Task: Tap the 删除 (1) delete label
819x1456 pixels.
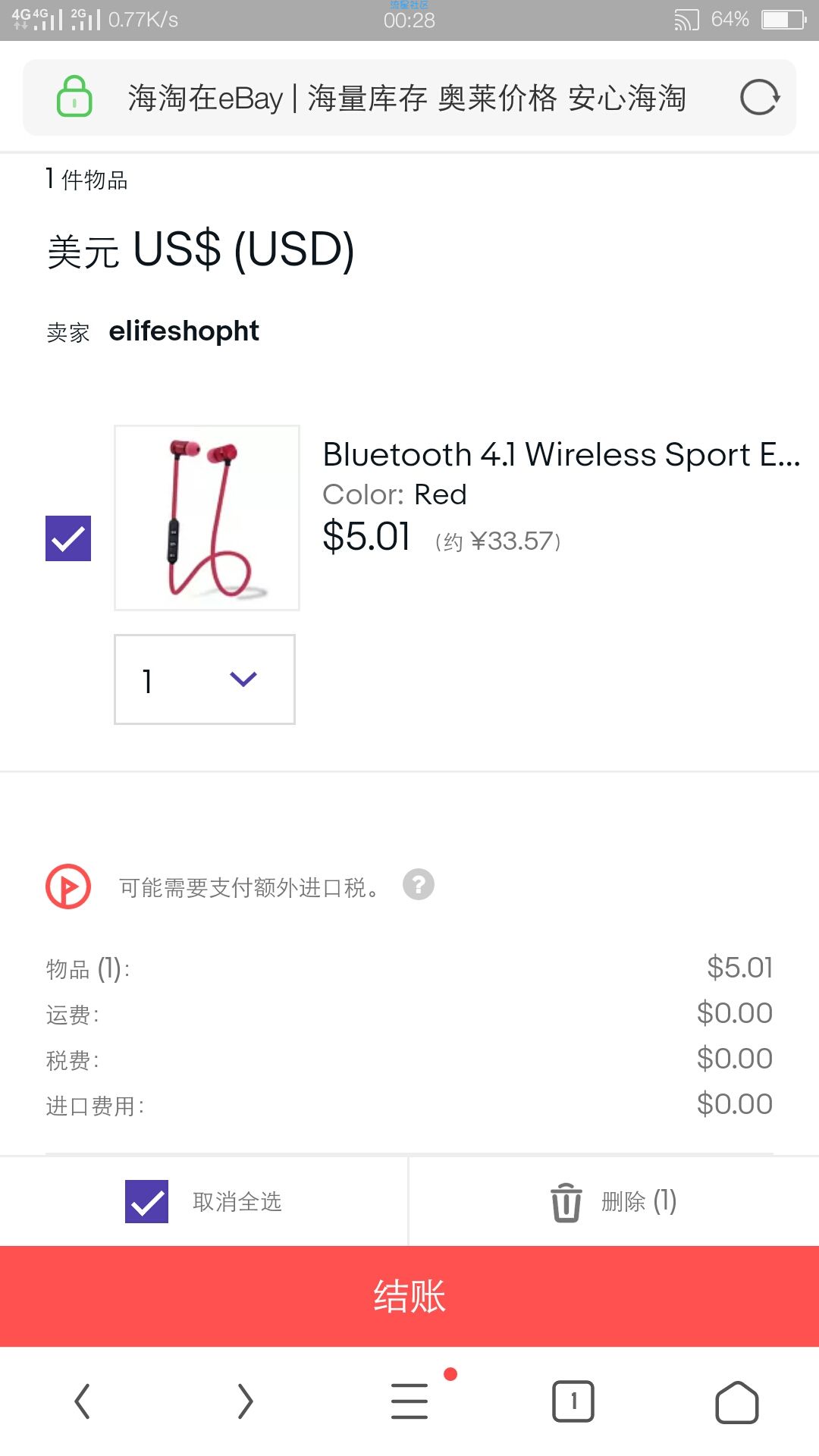Action: coord(639,1201)
